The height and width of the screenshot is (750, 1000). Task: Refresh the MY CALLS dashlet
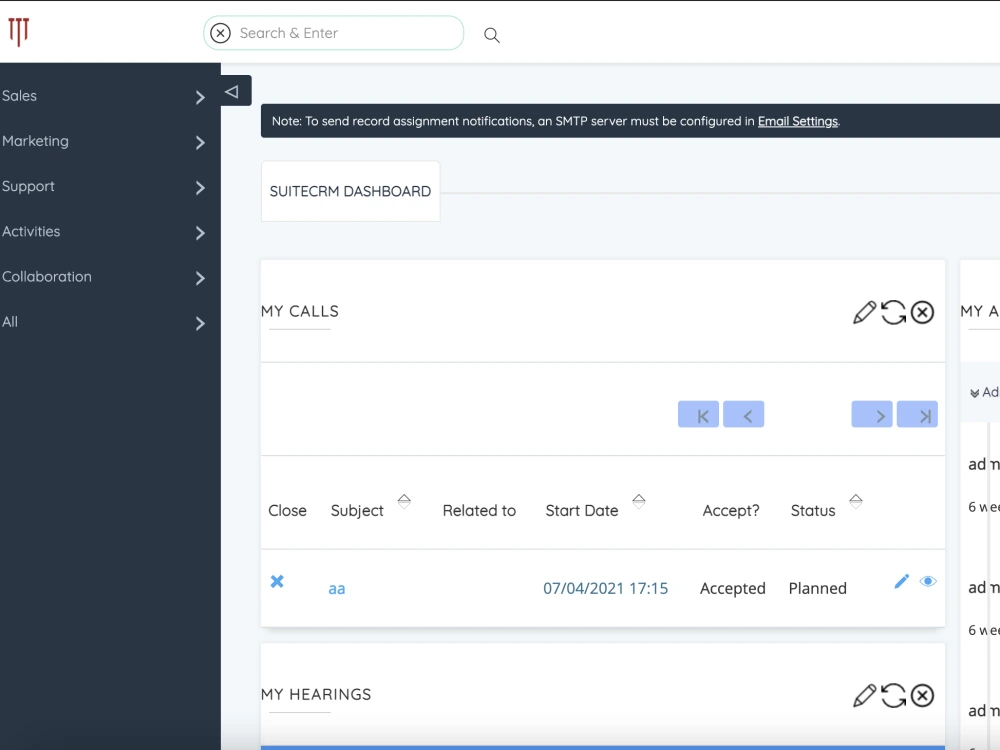click(893, 312)
